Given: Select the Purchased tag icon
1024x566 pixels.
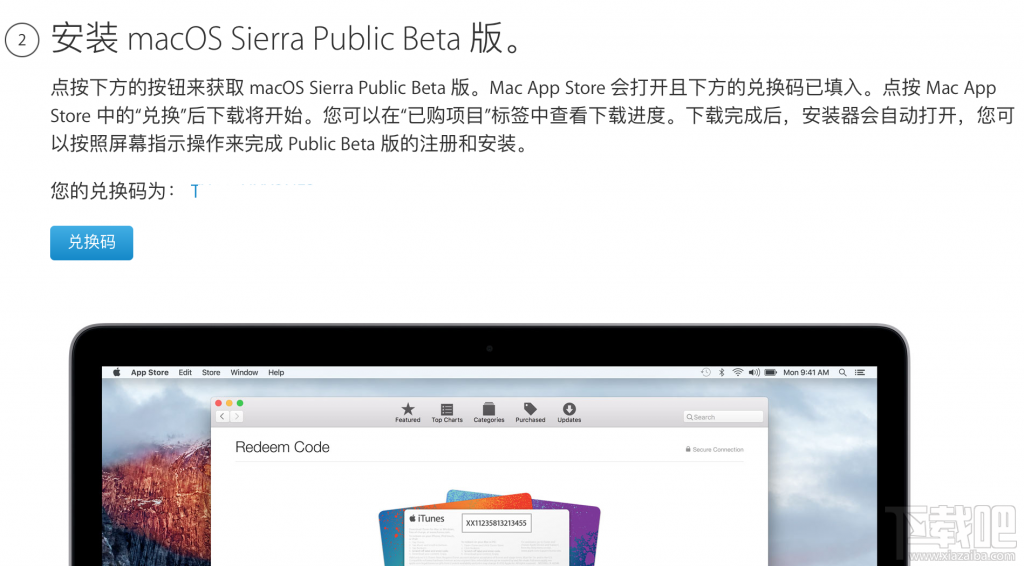Looking at the screenshot, I should (530, 413).
